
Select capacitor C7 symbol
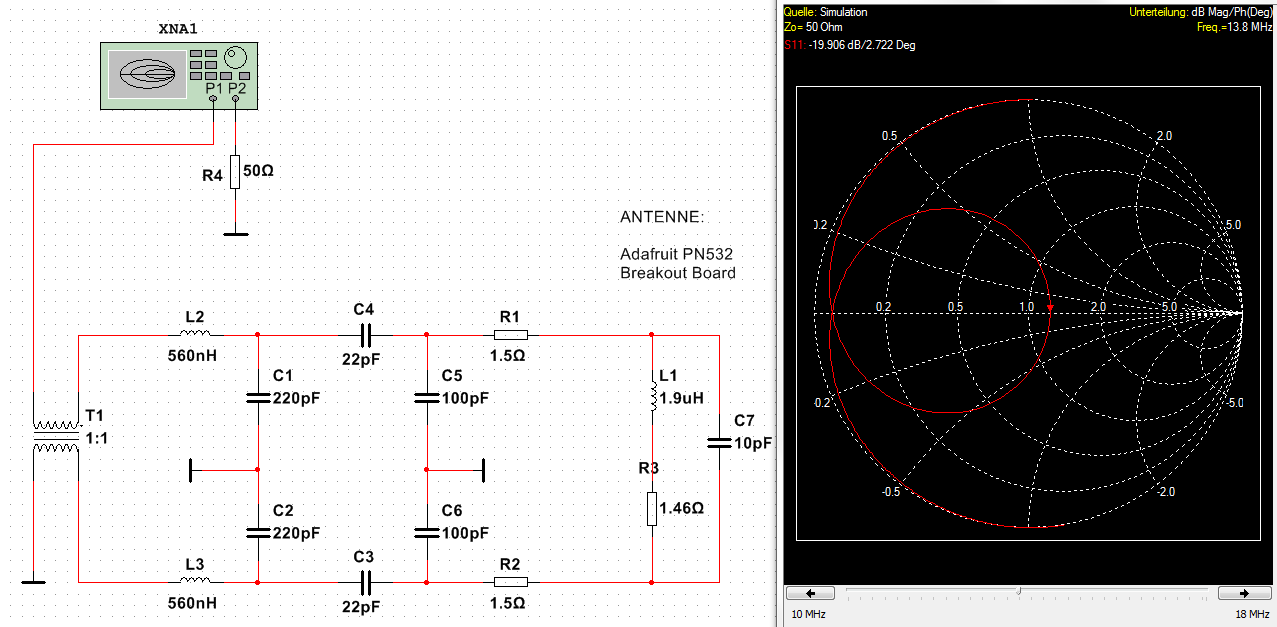pyautogui.click(x=719, y=443)
